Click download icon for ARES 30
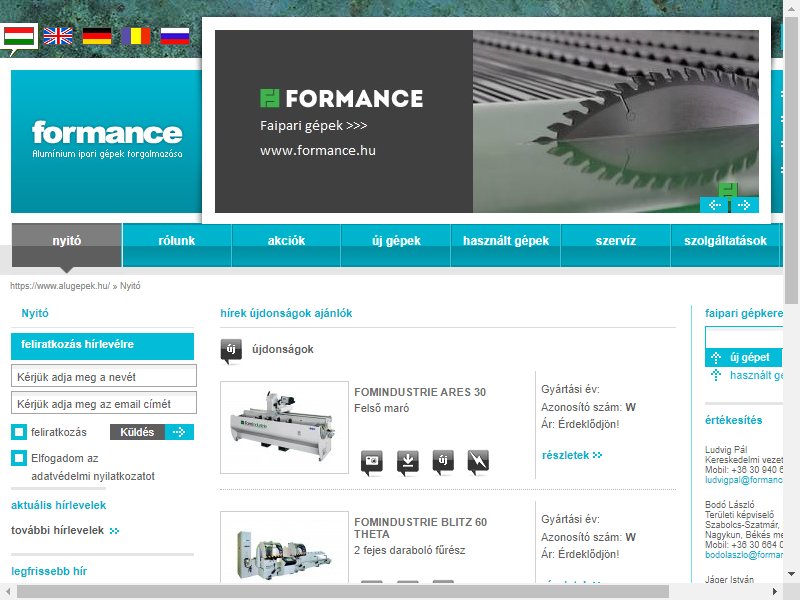The image size is (800, 600). coord(408,462)
